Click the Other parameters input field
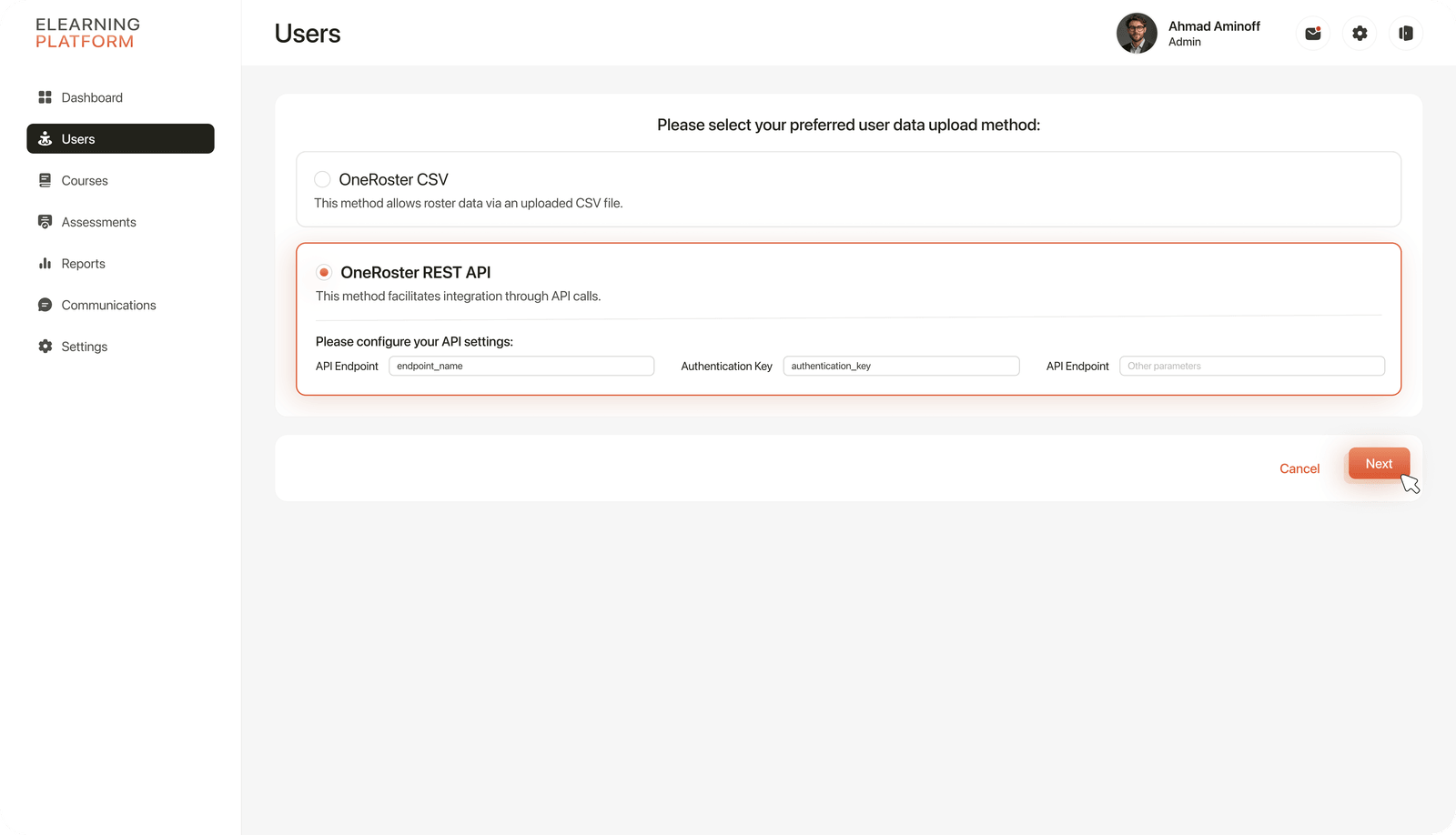Screen dimensions: 1456x835 tap(1252, 366)
